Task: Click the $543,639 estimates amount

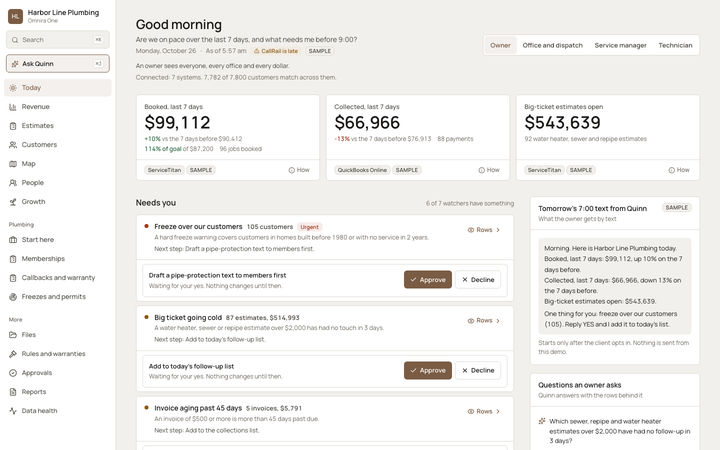Action: click(562, 123)
